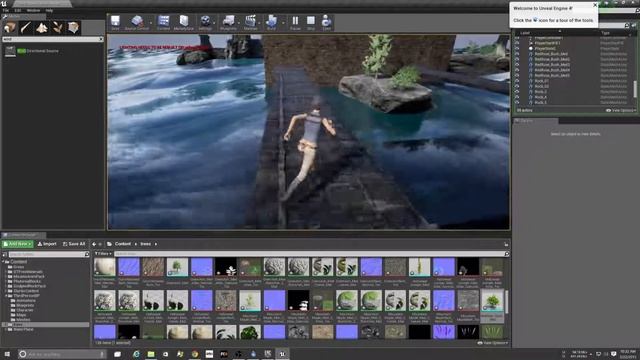Open the Help menu
The image size is (640, 360).
pyautogui.click(x=49, y=10)
